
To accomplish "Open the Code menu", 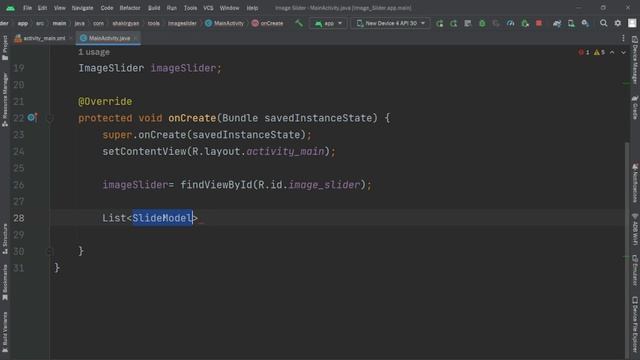I will point(107,8).
